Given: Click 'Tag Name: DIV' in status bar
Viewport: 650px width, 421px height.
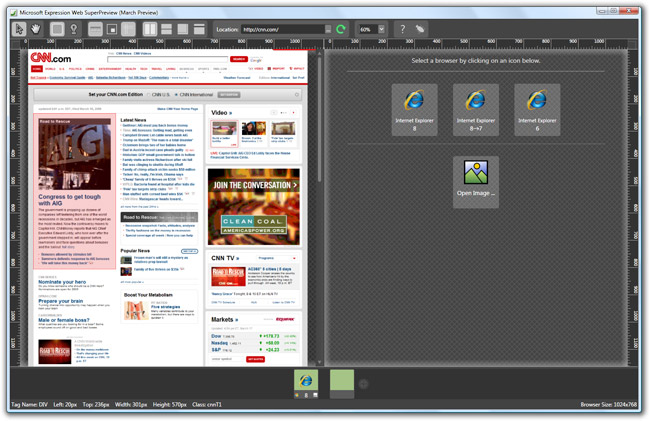Looking at the screenshot, I should click(x=29, y=404).
